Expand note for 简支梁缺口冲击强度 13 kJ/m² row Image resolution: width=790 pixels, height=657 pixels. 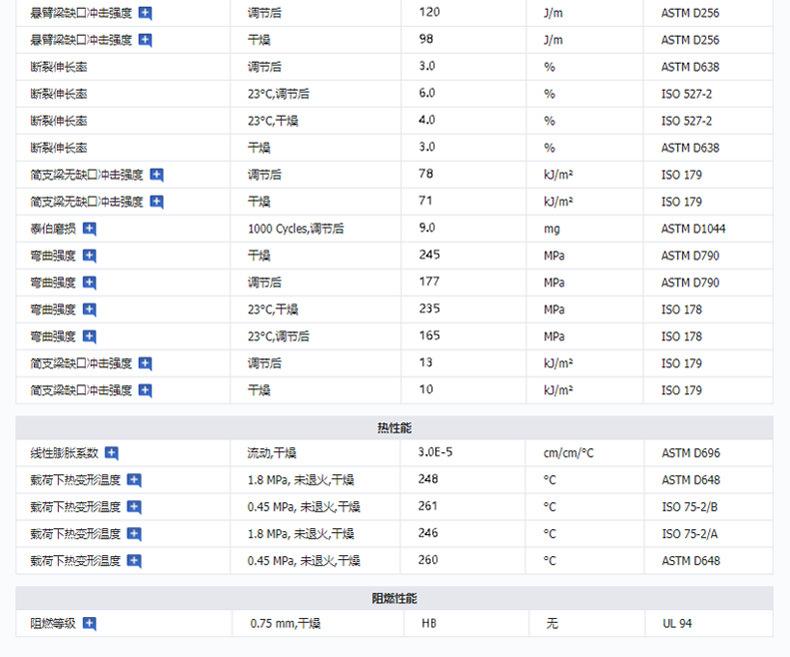(145, 364)
